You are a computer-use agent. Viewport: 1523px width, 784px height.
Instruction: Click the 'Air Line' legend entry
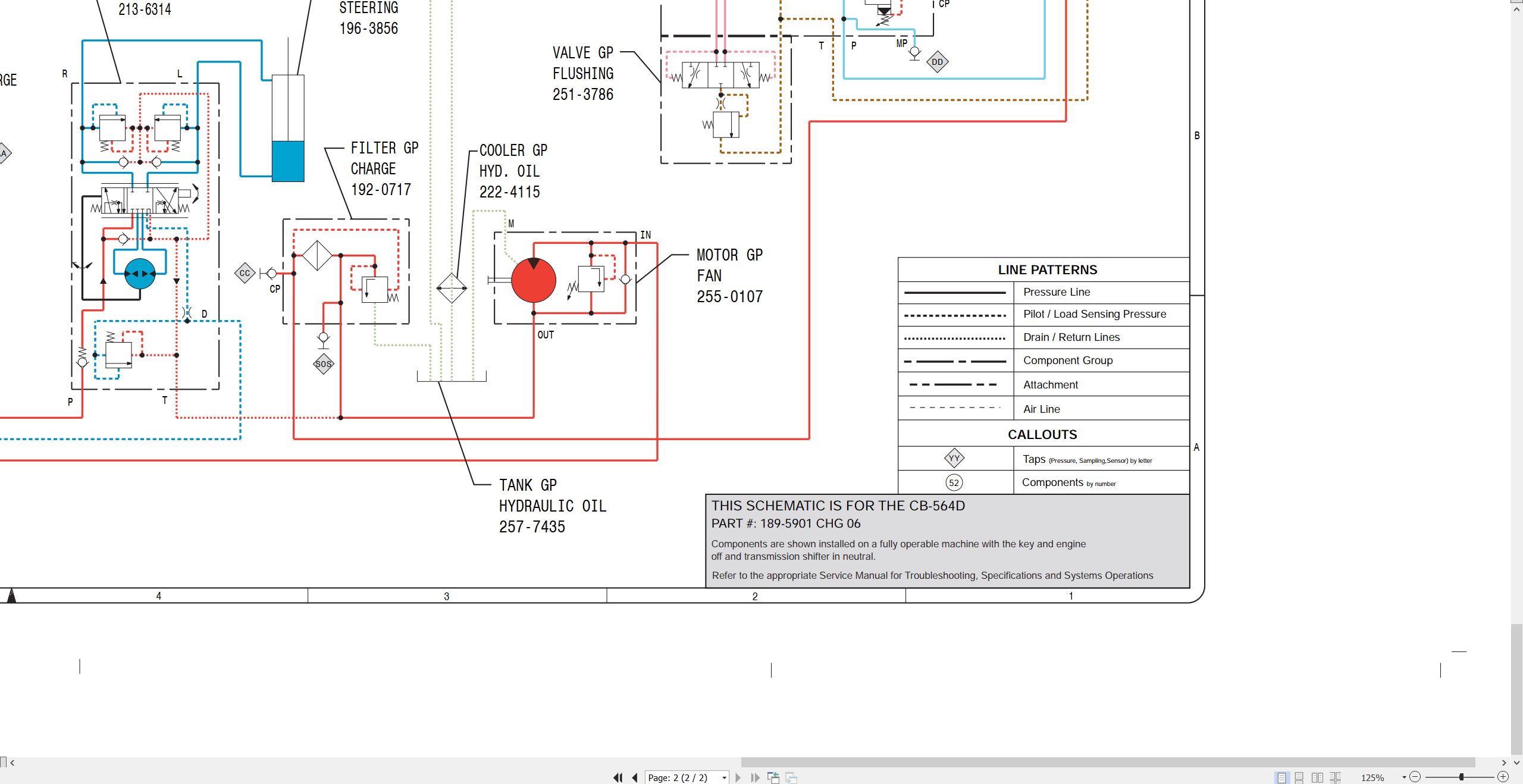[1042, 409]
